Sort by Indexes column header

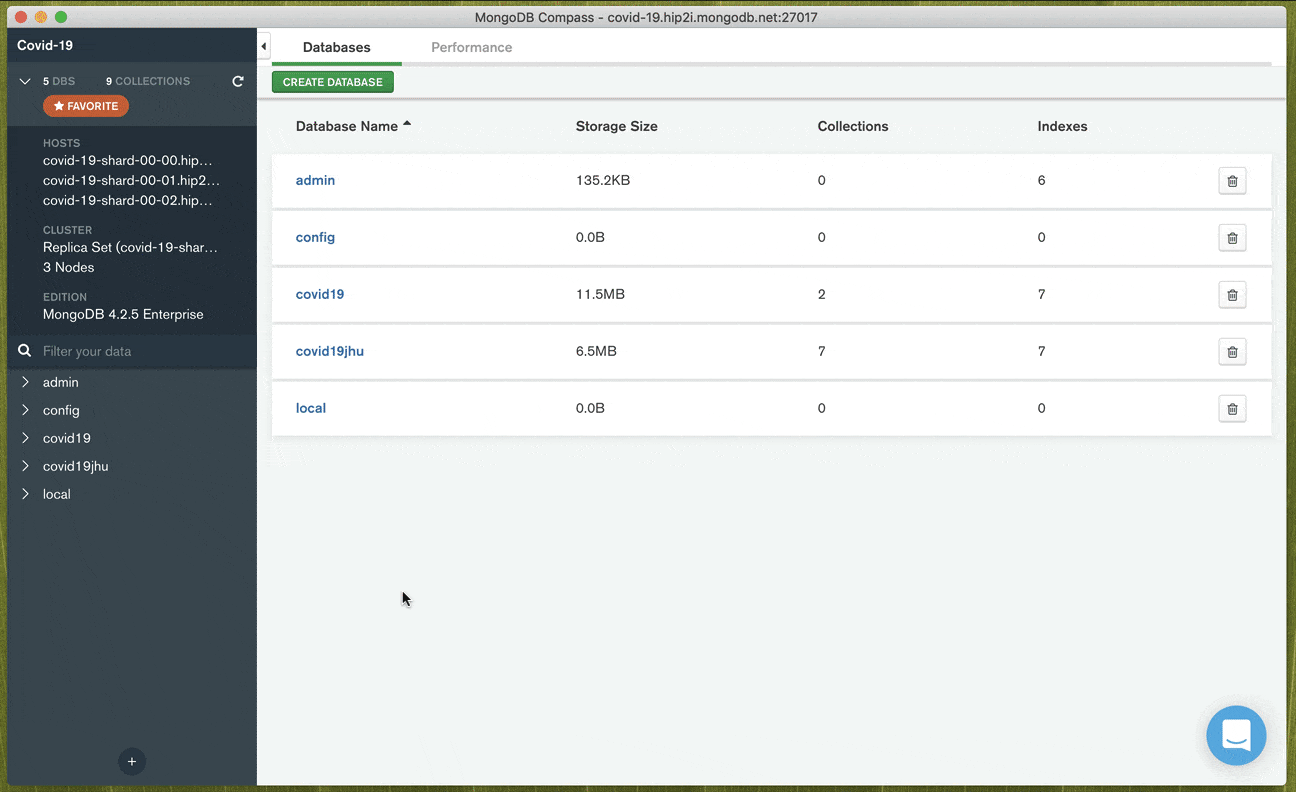pos(1062,126)
